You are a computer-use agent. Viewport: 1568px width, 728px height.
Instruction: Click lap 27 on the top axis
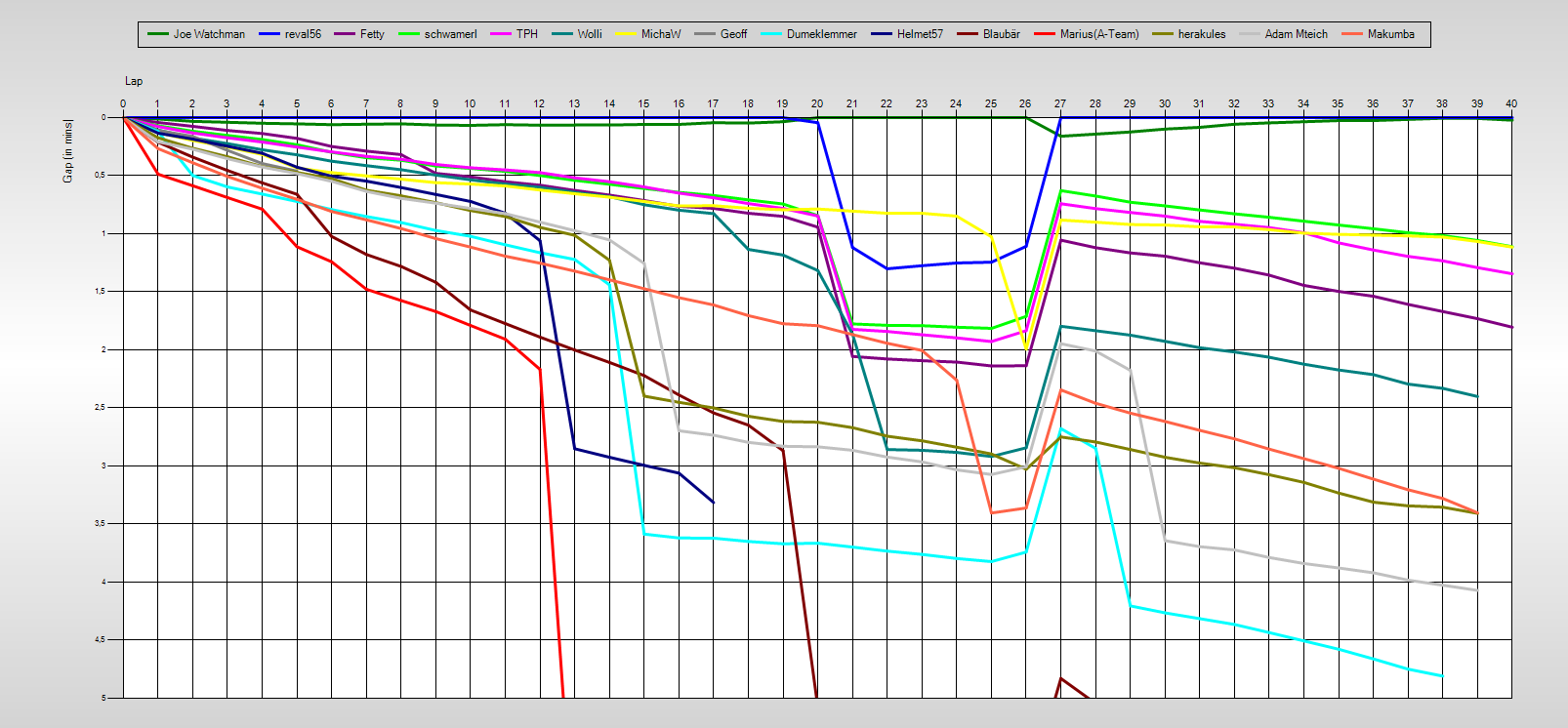click(x=1060, y=103)
